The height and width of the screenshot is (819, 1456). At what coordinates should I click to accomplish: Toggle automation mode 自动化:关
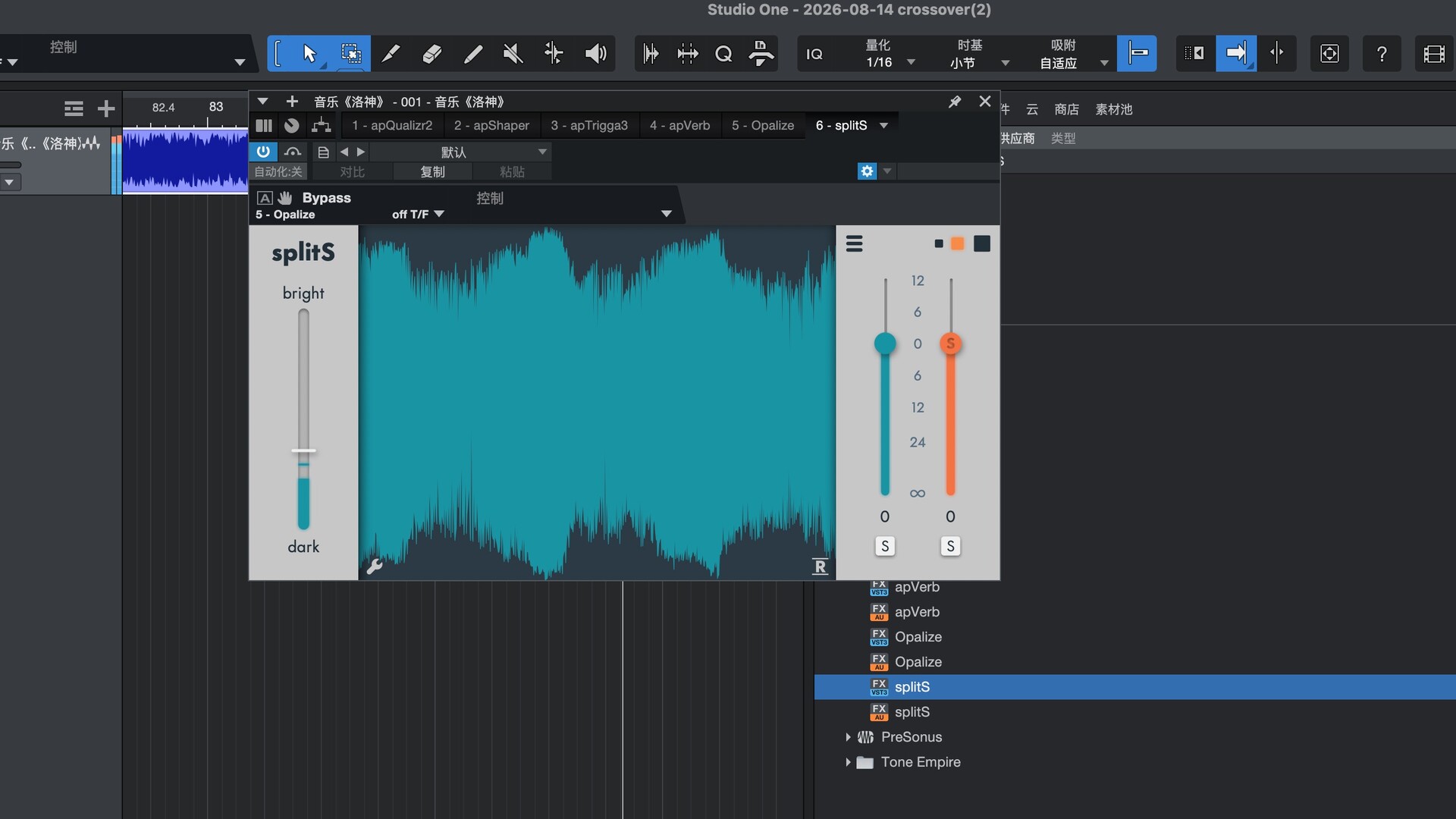[x=278, y=172]
